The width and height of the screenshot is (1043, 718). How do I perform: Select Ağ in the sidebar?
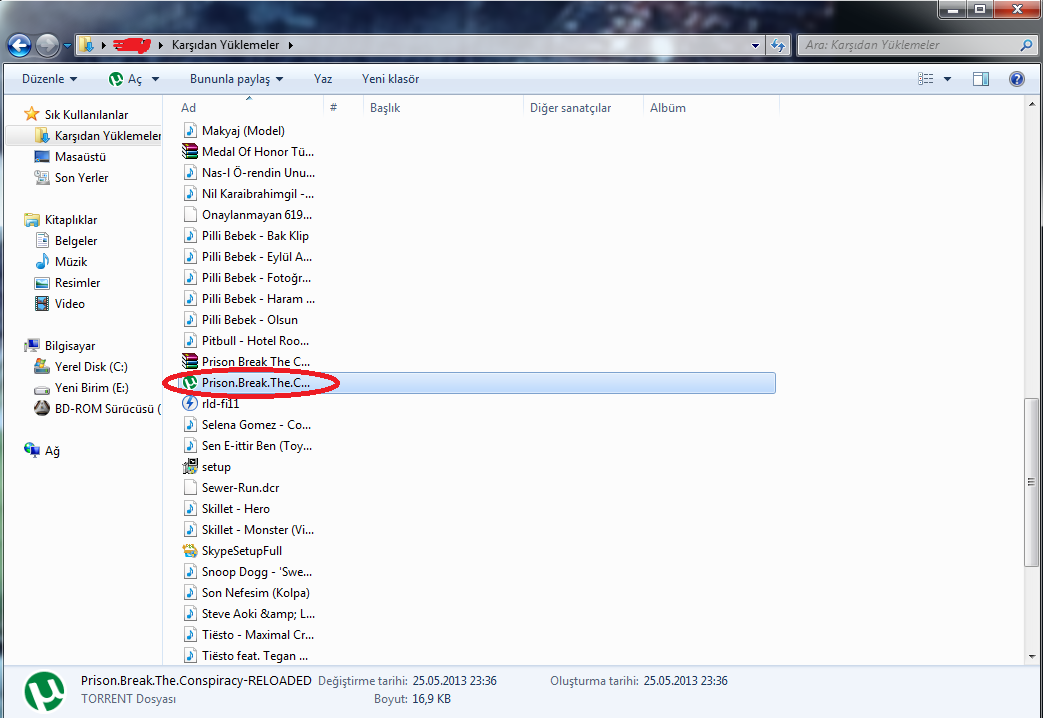pyautogui.click(x=42, y=450)
